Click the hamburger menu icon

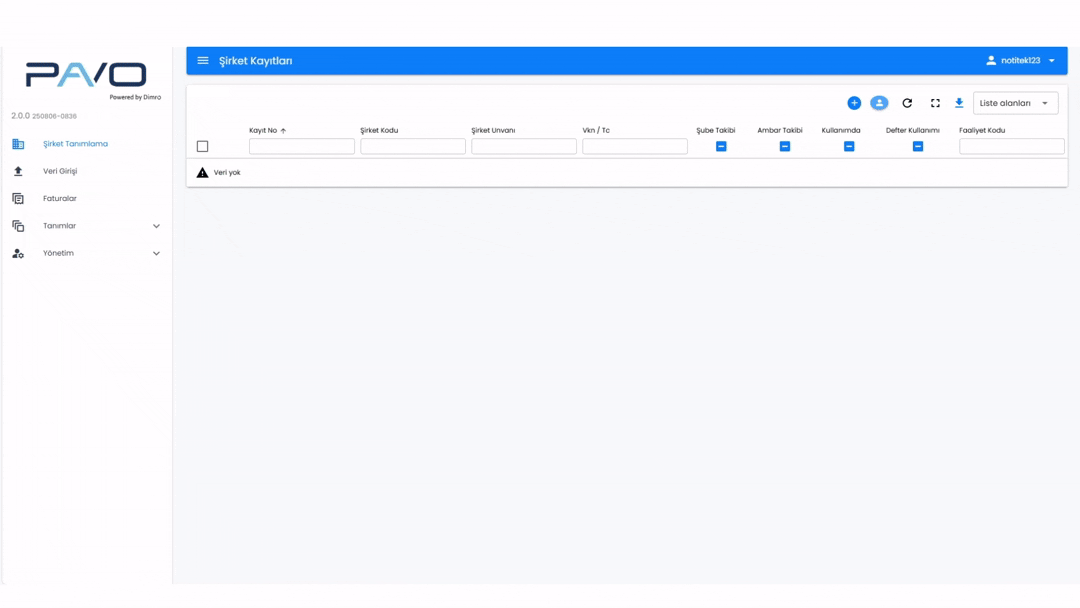pyautogui.click(x=203, y=61)
